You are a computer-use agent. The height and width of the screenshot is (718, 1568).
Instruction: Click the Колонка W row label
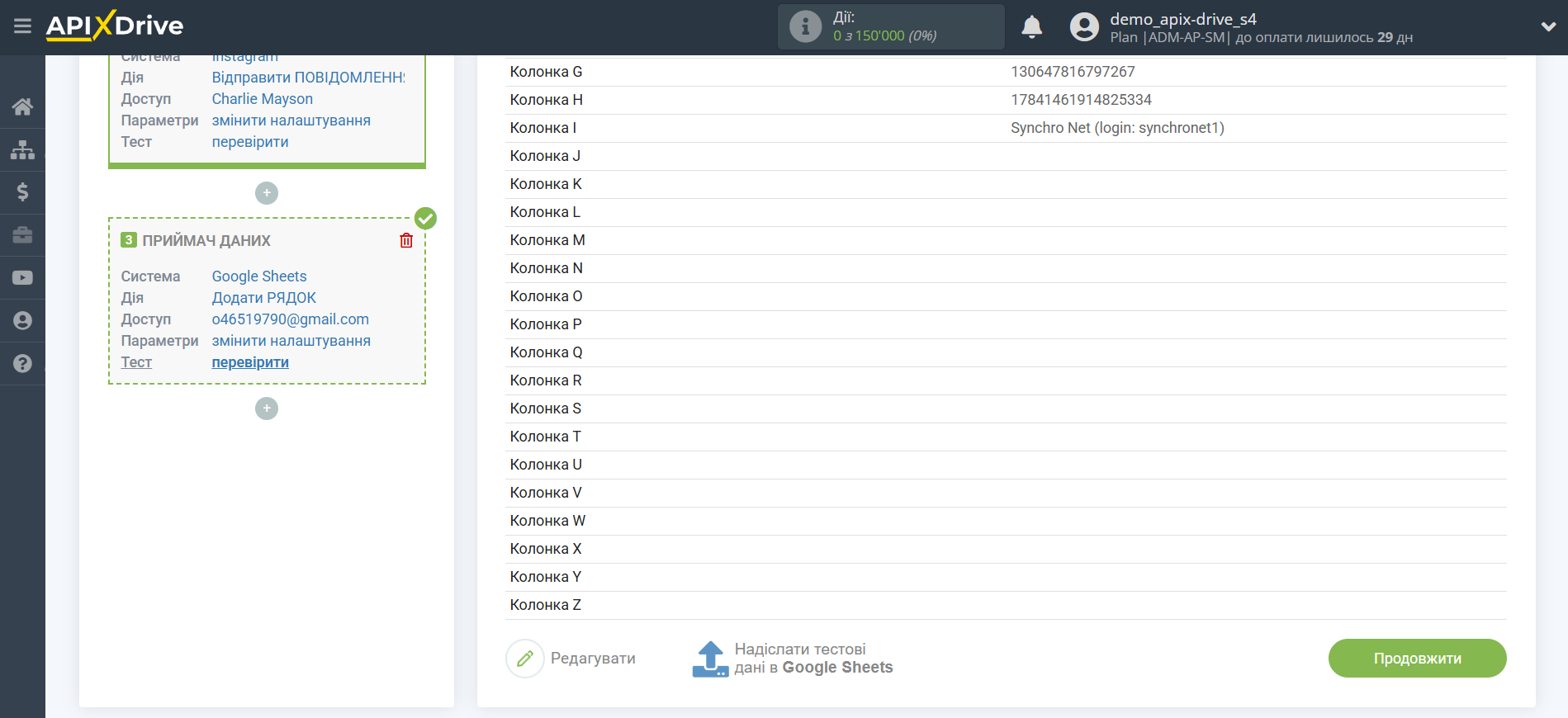(x=547, y=521)
